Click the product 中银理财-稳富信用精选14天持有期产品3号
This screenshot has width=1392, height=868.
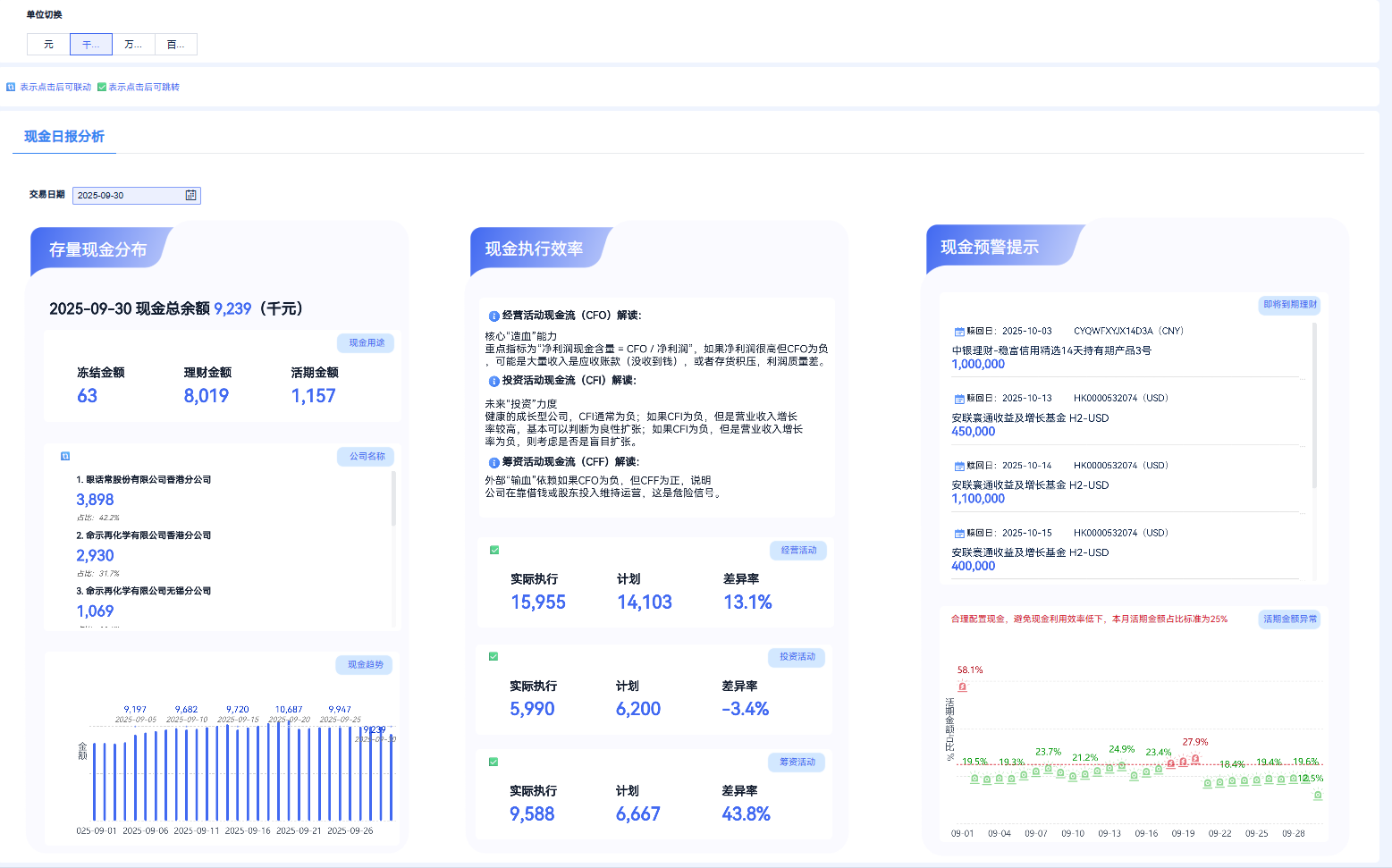point(1051,350)
